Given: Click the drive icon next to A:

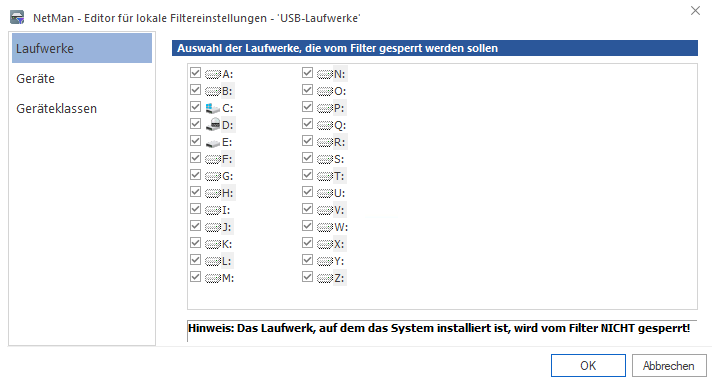Looking at the screenshot, I should pos(213,74).
